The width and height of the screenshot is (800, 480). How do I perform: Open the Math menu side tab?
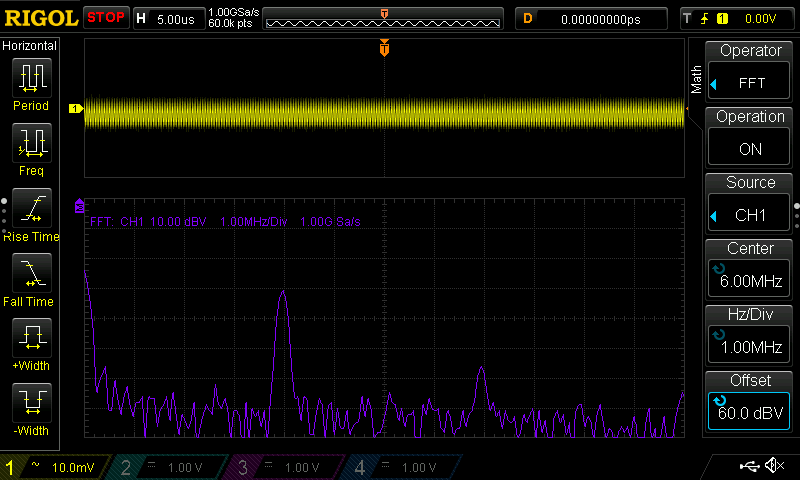click(696, 80)
